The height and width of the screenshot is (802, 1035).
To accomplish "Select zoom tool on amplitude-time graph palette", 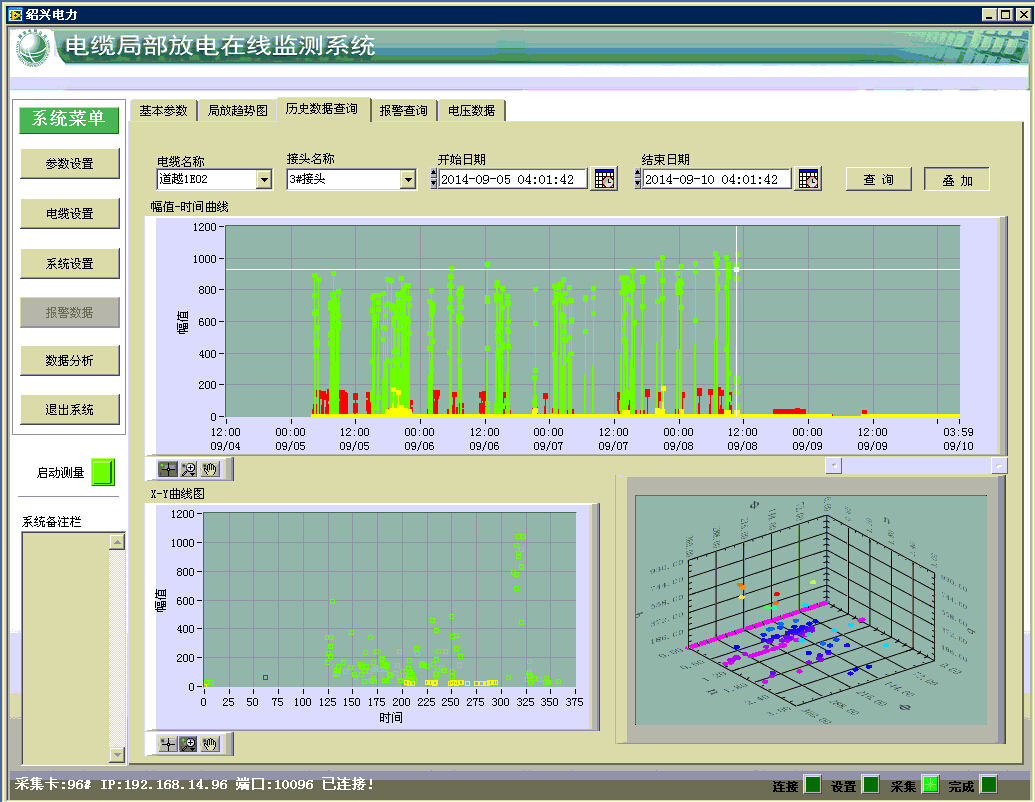I will pyautogui.click(x=189, y=468).
